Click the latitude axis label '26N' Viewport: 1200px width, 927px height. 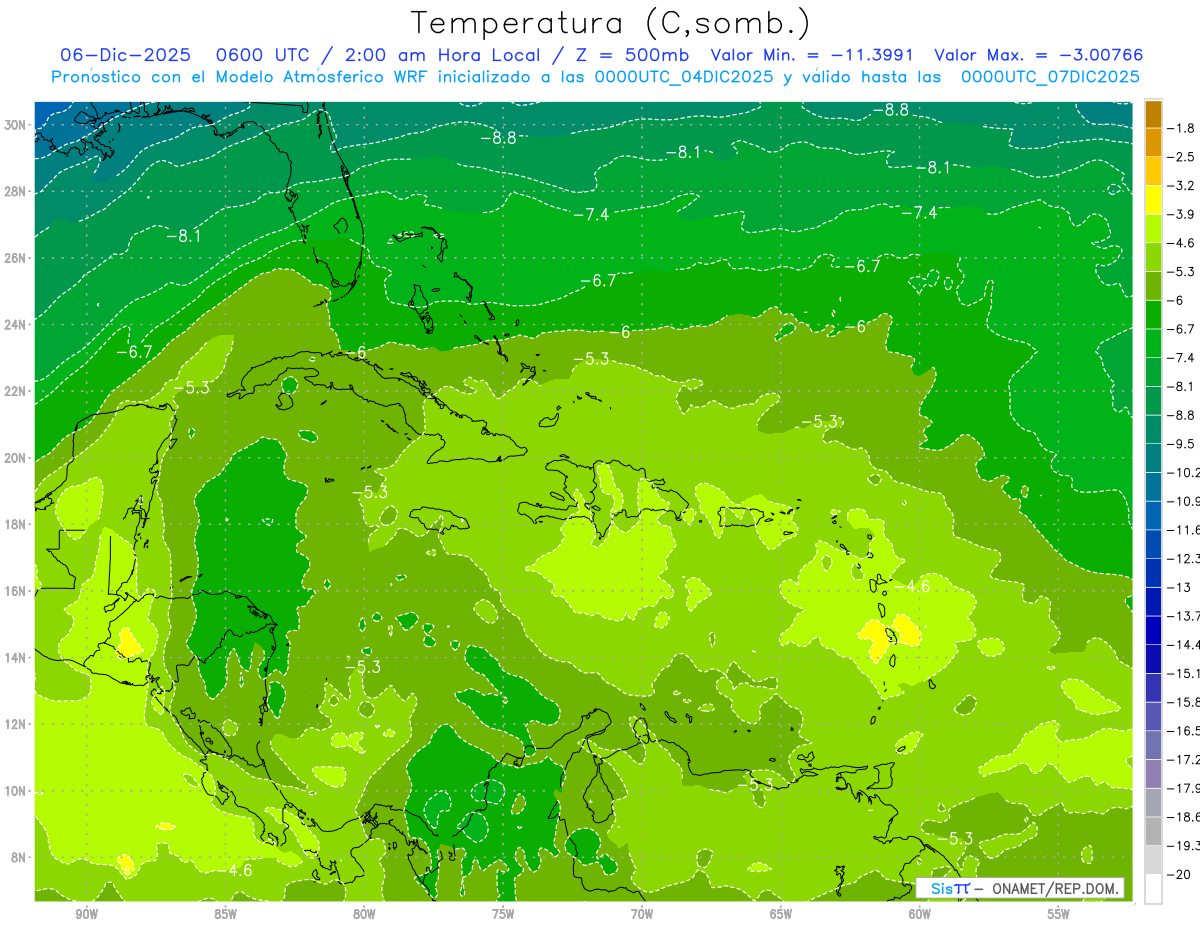16,258
